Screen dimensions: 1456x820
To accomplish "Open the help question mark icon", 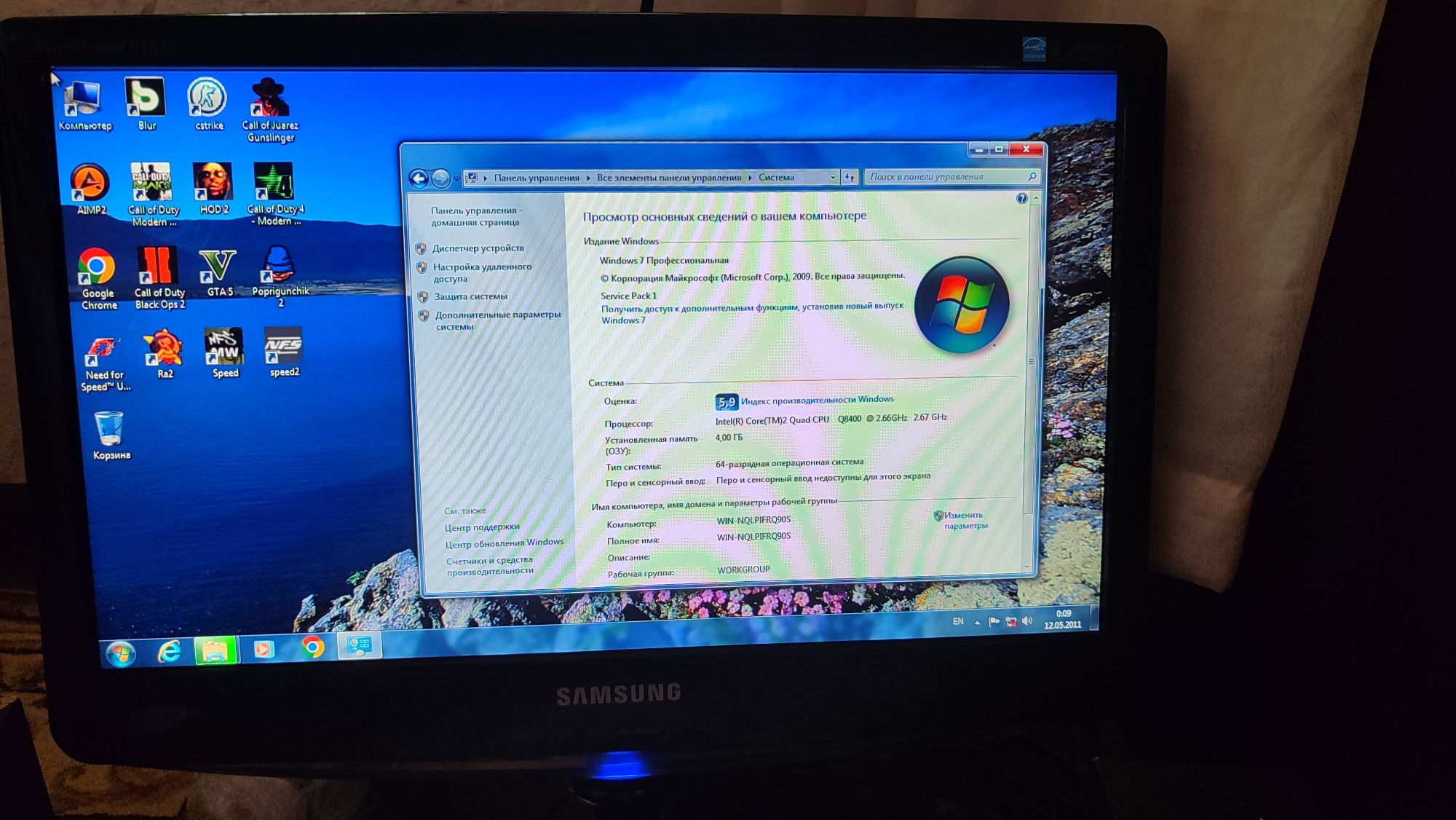I will coord(1021,198).
